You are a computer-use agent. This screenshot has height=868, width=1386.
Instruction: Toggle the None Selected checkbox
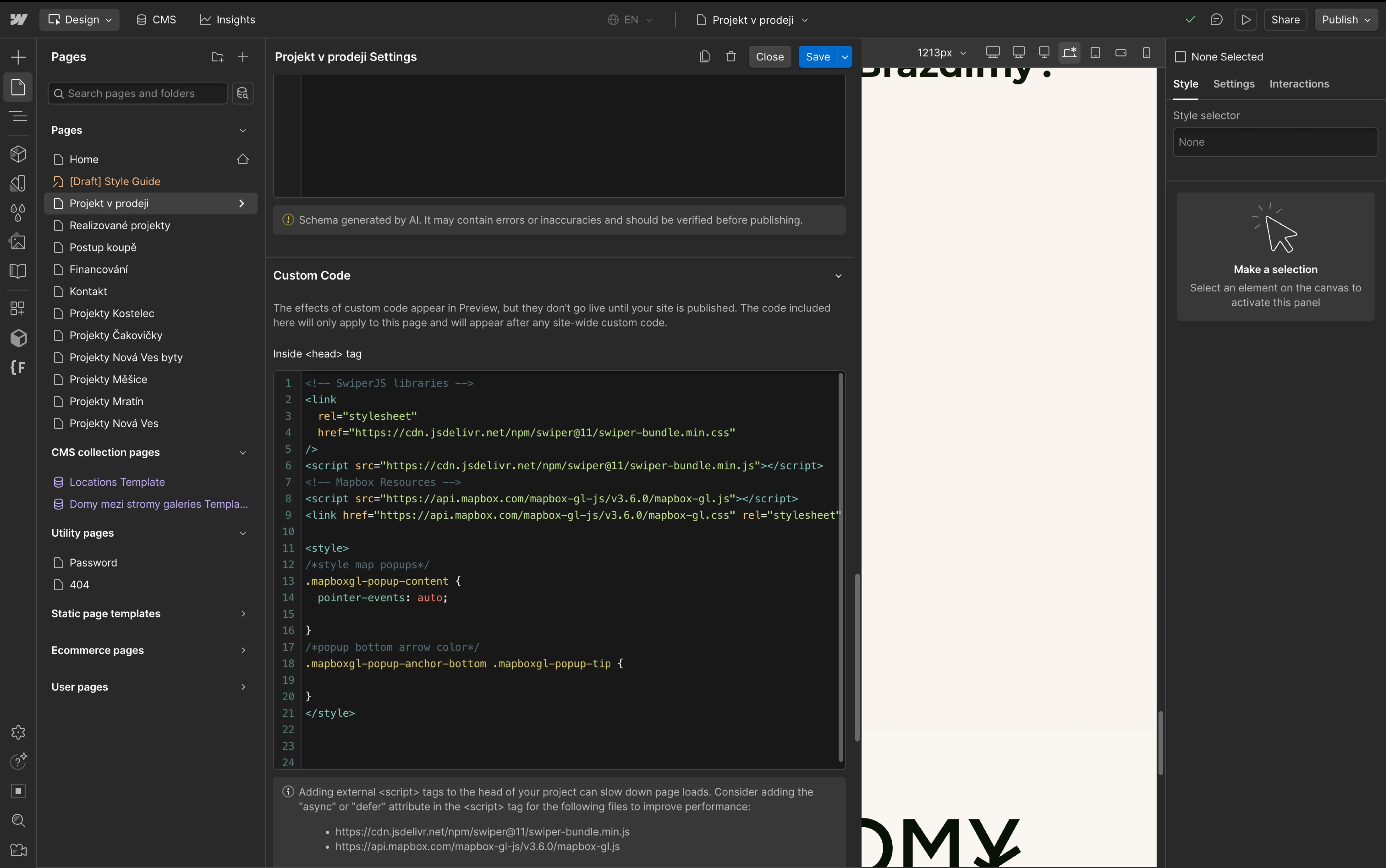point(1180,57)
